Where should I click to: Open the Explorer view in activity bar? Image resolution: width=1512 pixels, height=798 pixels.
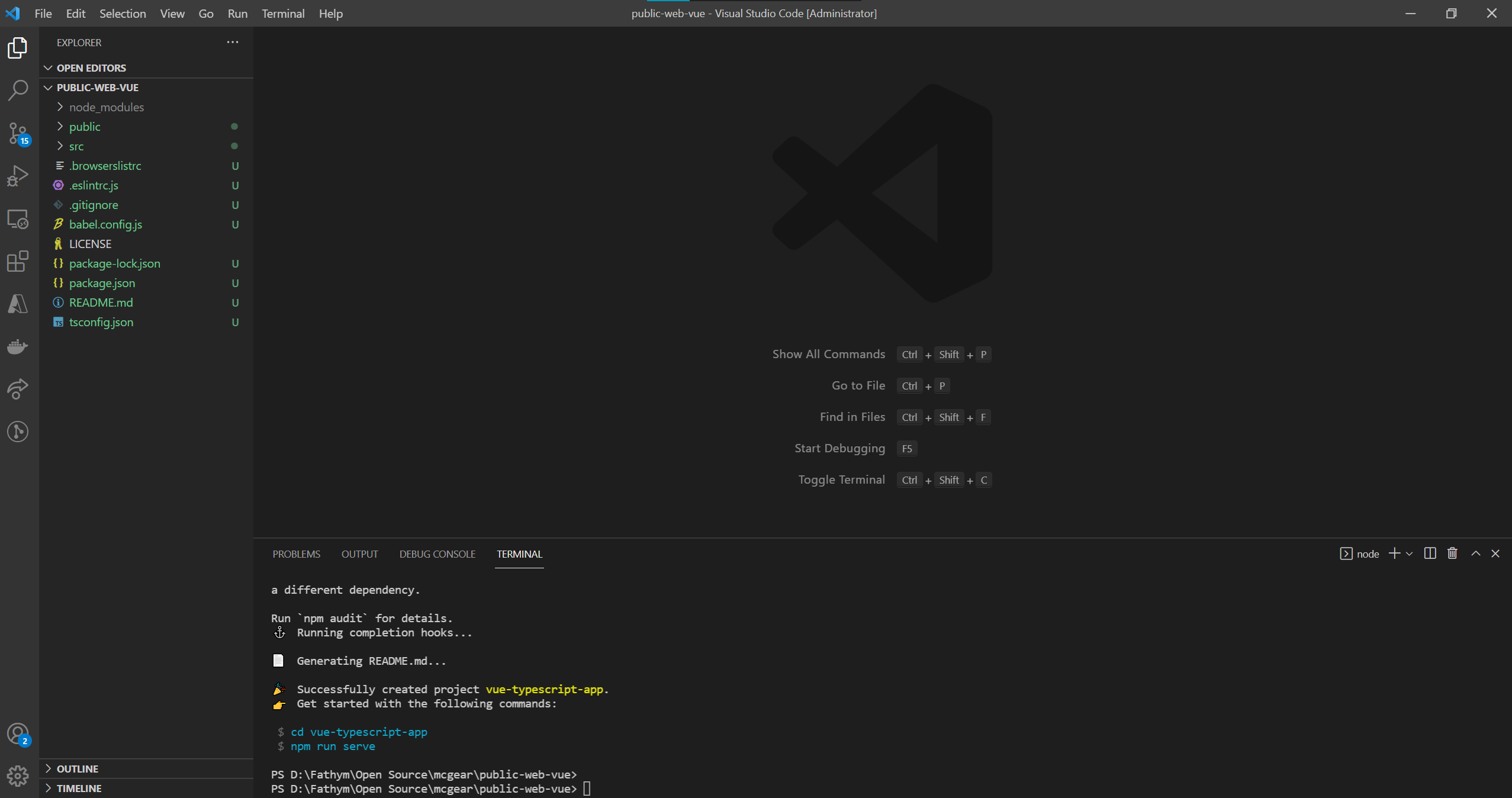[18, 48]
